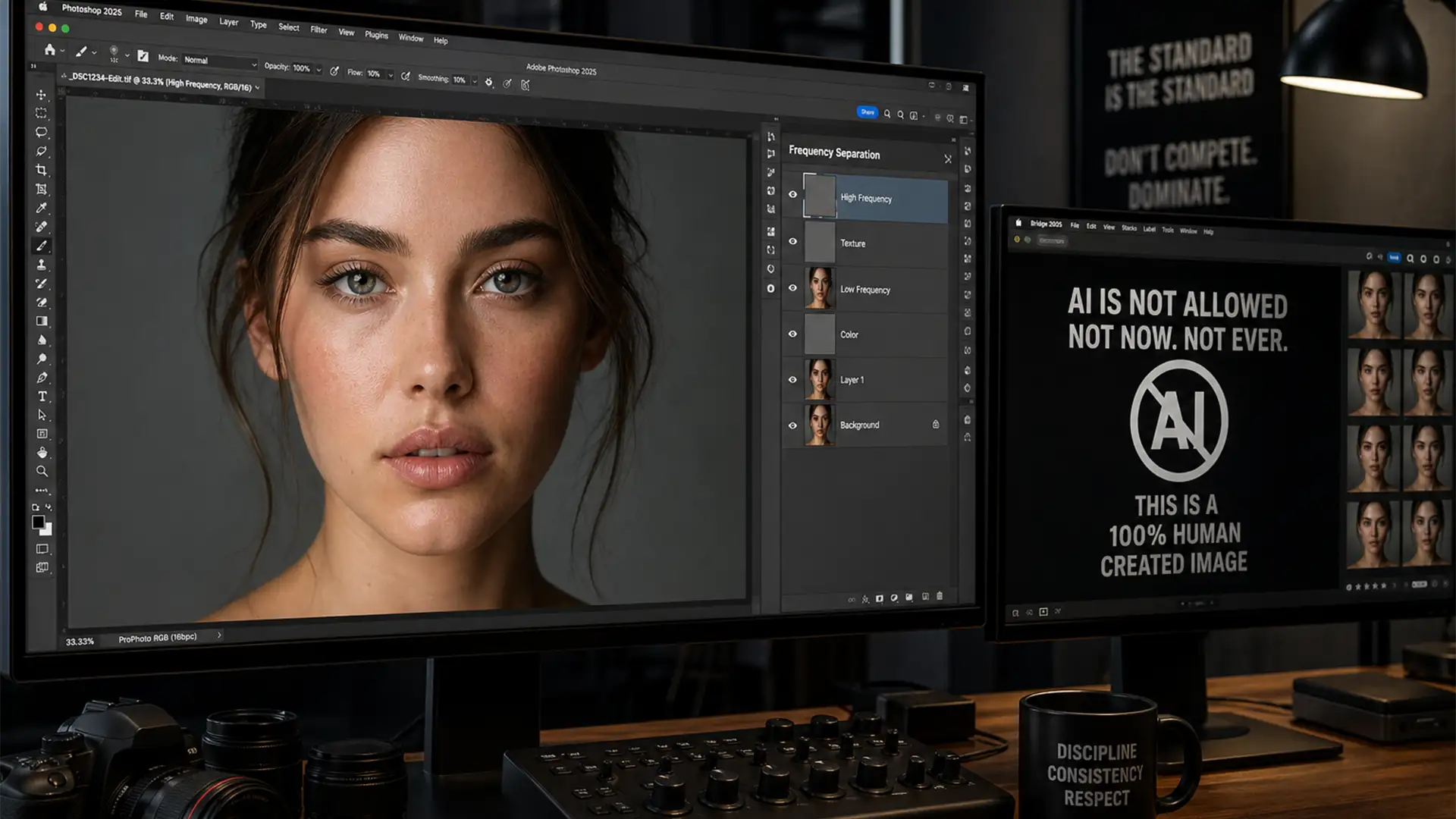Hide the Texture layer

[793, 241]
